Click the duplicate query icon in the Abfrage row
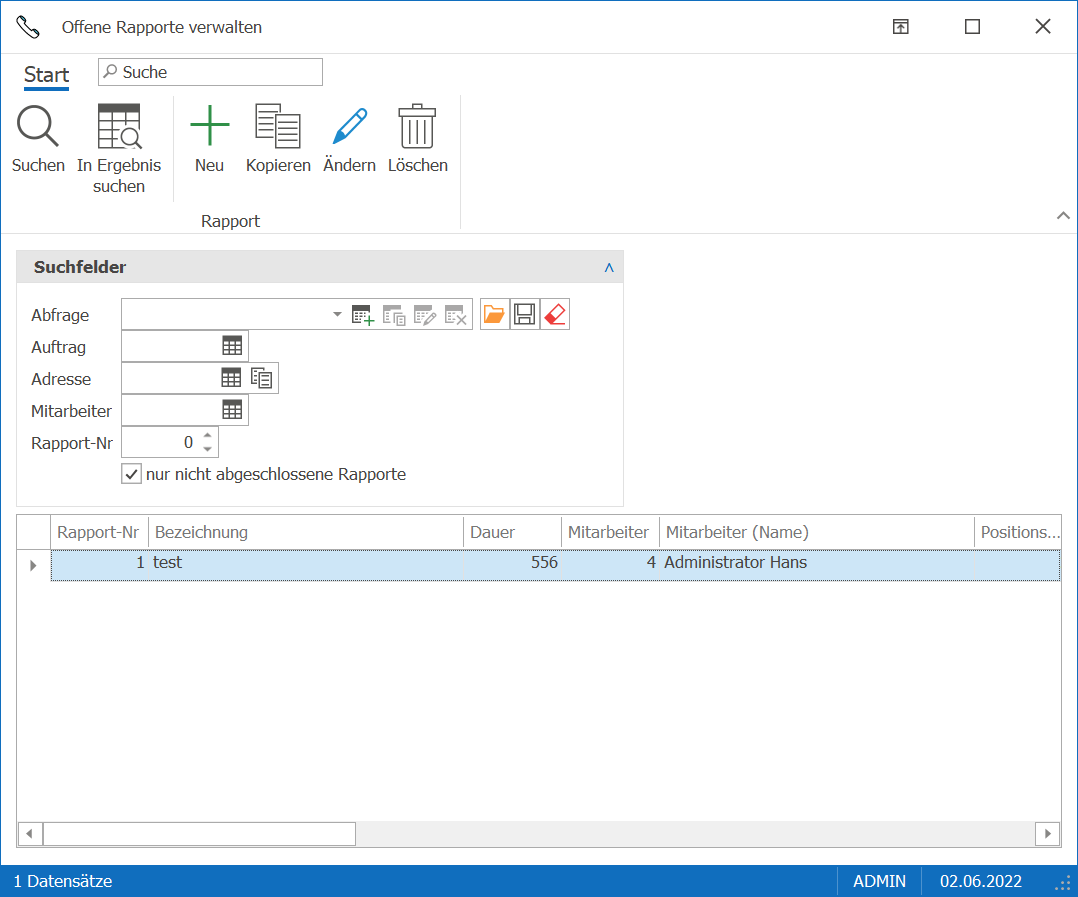Image resolution: width=1078 pixels, height=897 pixels. coord(394,315)
